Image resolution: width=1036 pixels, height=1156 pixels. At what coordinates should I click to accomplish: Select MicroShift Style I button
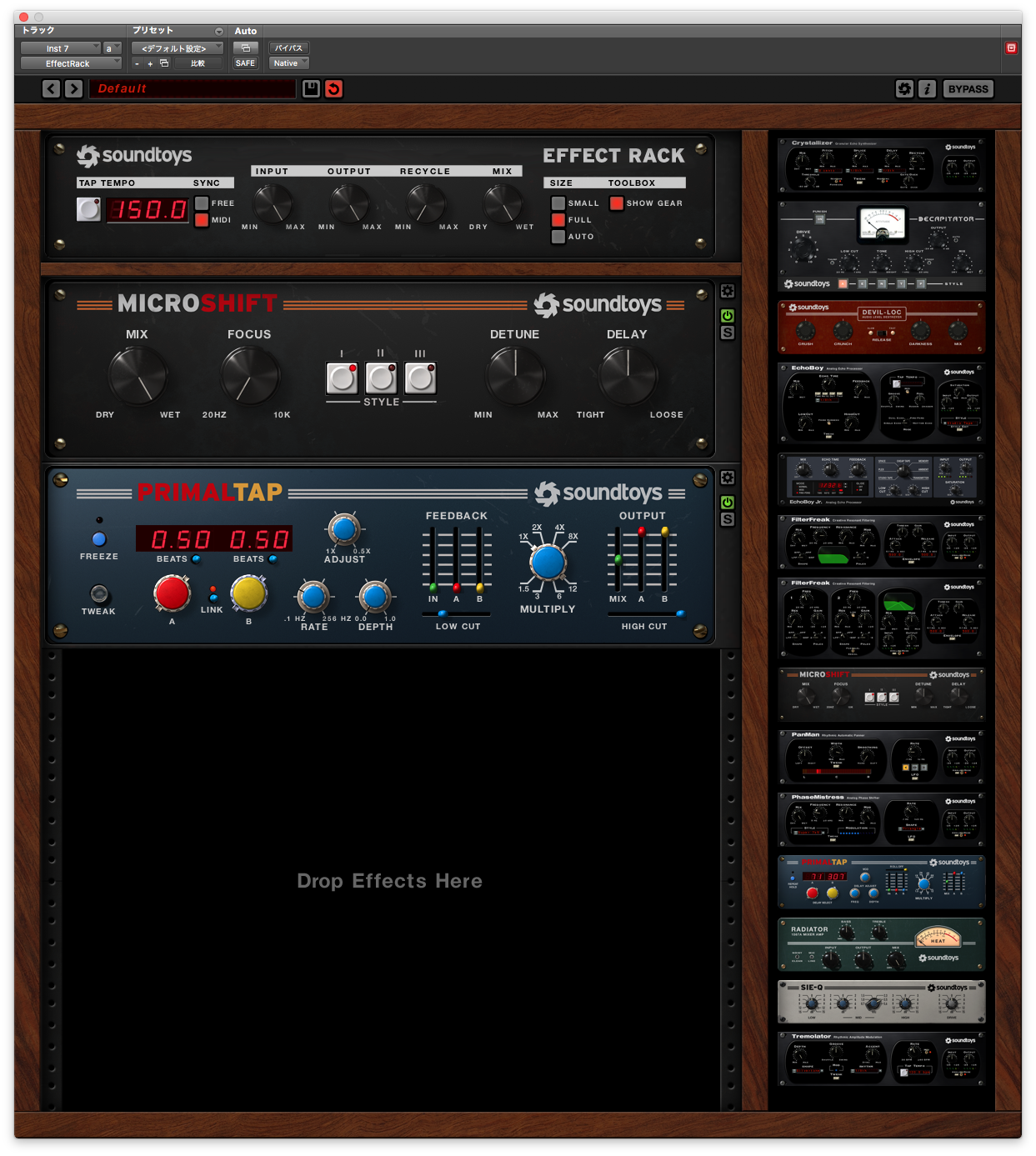click(x=342, y=378)
